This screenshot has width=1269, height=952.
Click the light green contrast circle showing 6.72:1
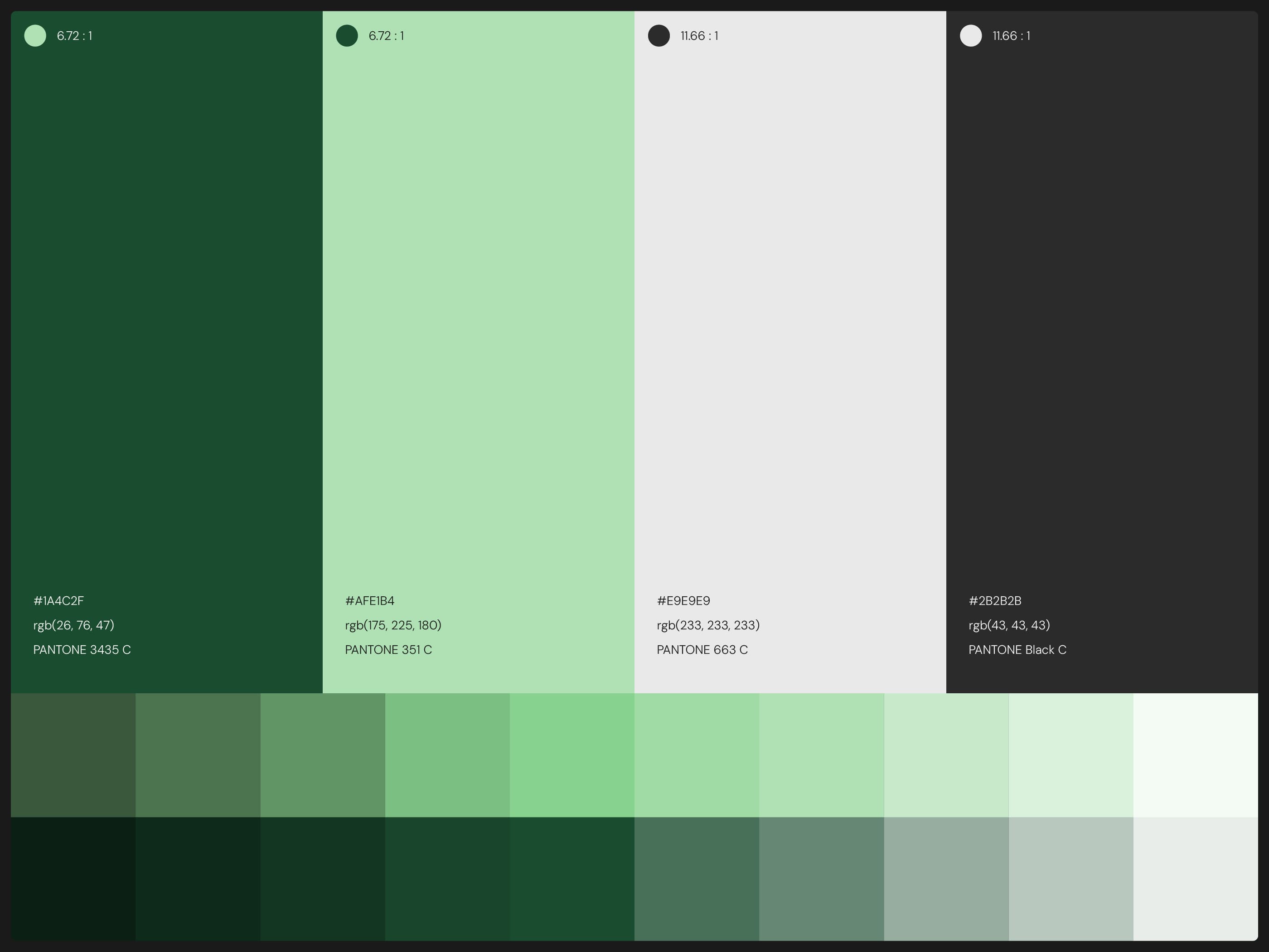[34, 35]
